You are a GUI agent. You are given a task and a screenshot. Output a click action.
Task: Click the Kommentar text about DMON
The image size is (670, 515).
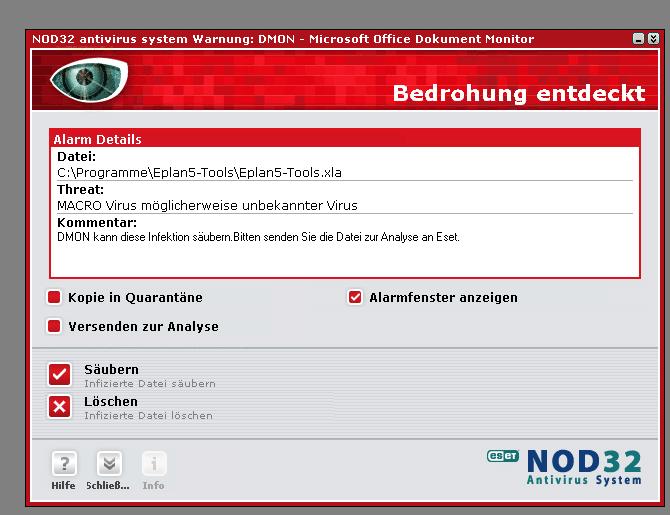pyautogui.click(x=258, y=237)
